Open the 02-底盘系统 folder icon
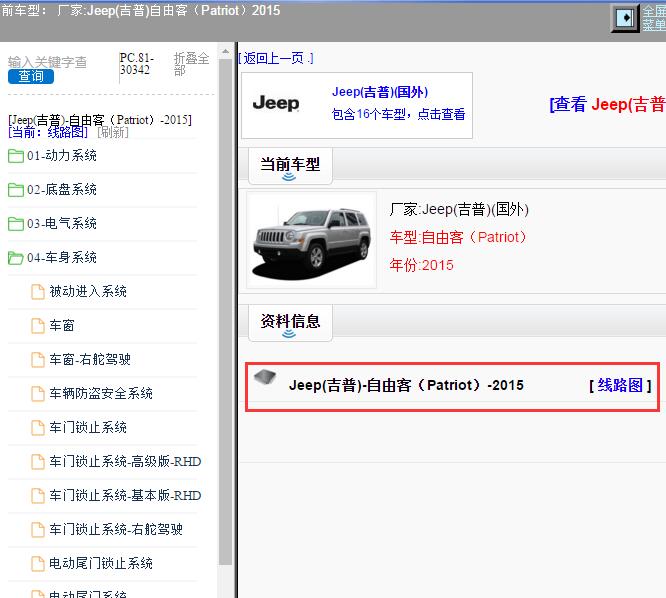Screen dimensions: 666x598 point(16,190)
